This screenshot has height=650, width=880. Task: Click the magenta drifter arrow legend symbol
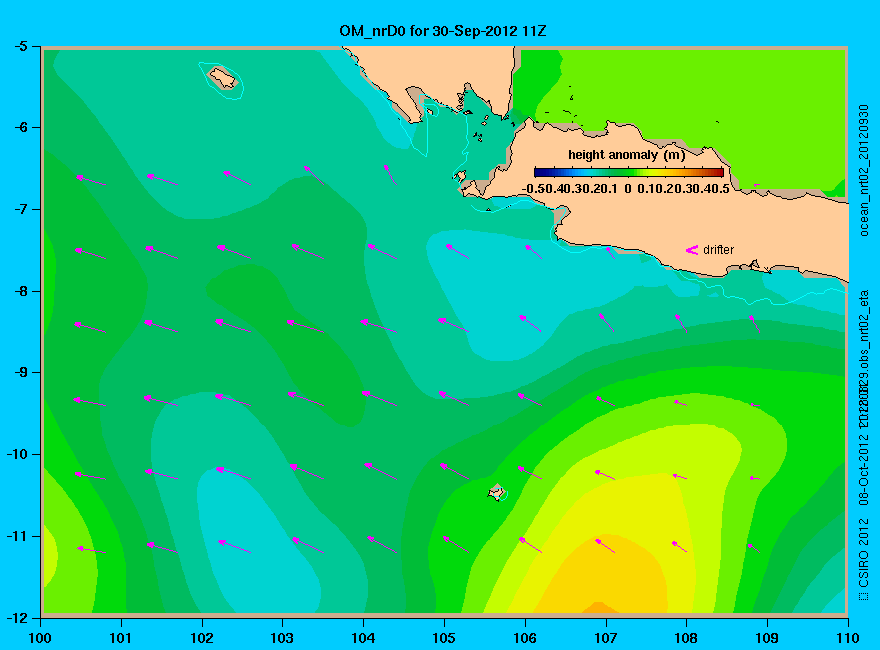coord(691,250)
